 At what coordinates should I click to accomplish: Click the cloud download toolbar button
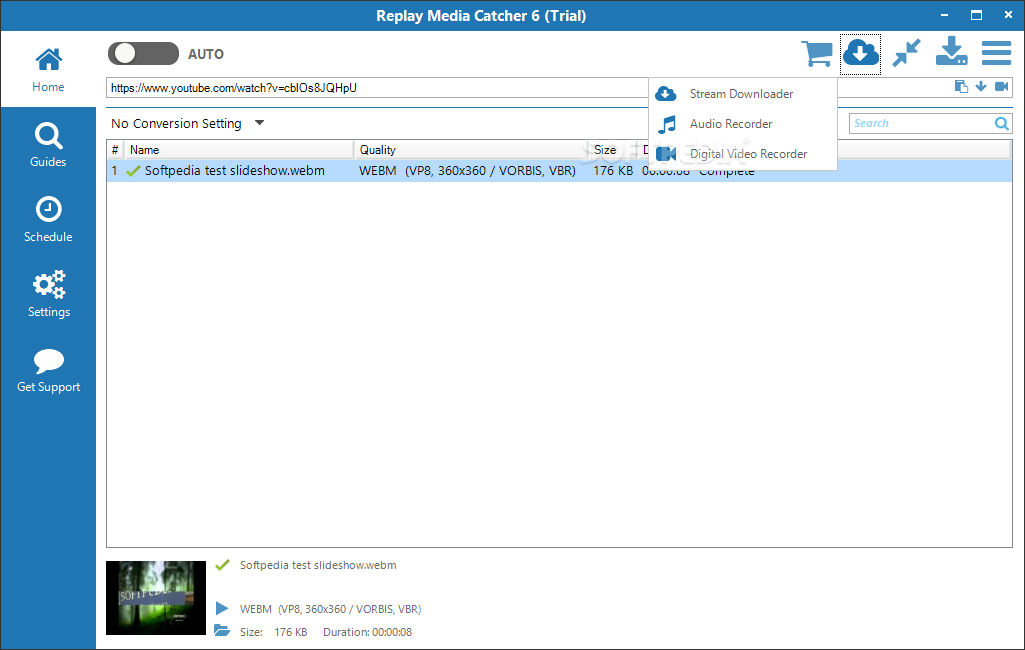[860, 54]
